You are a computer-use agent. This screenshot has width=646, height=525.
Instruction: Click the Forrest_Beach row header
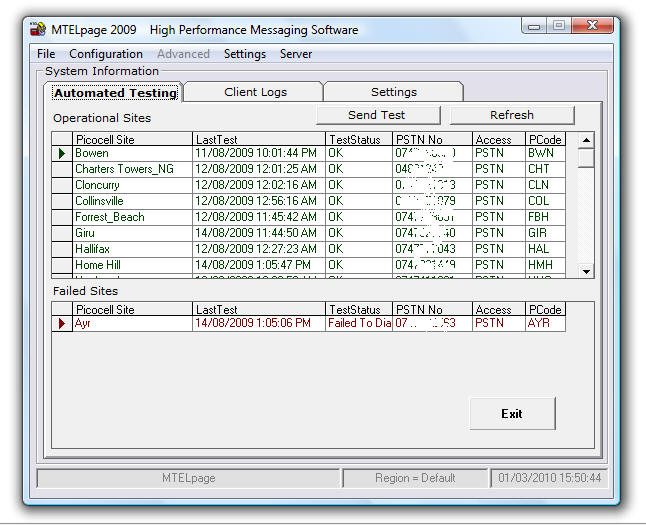(62, 218)
